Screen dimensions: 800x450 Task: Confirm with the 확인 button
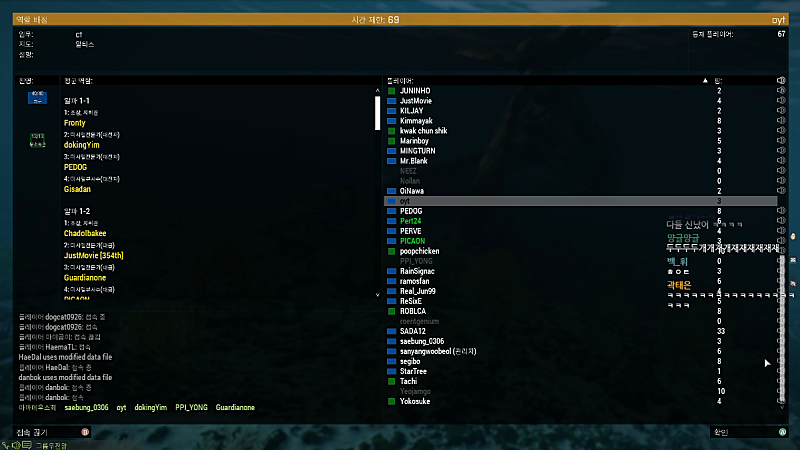click(749, 432)
